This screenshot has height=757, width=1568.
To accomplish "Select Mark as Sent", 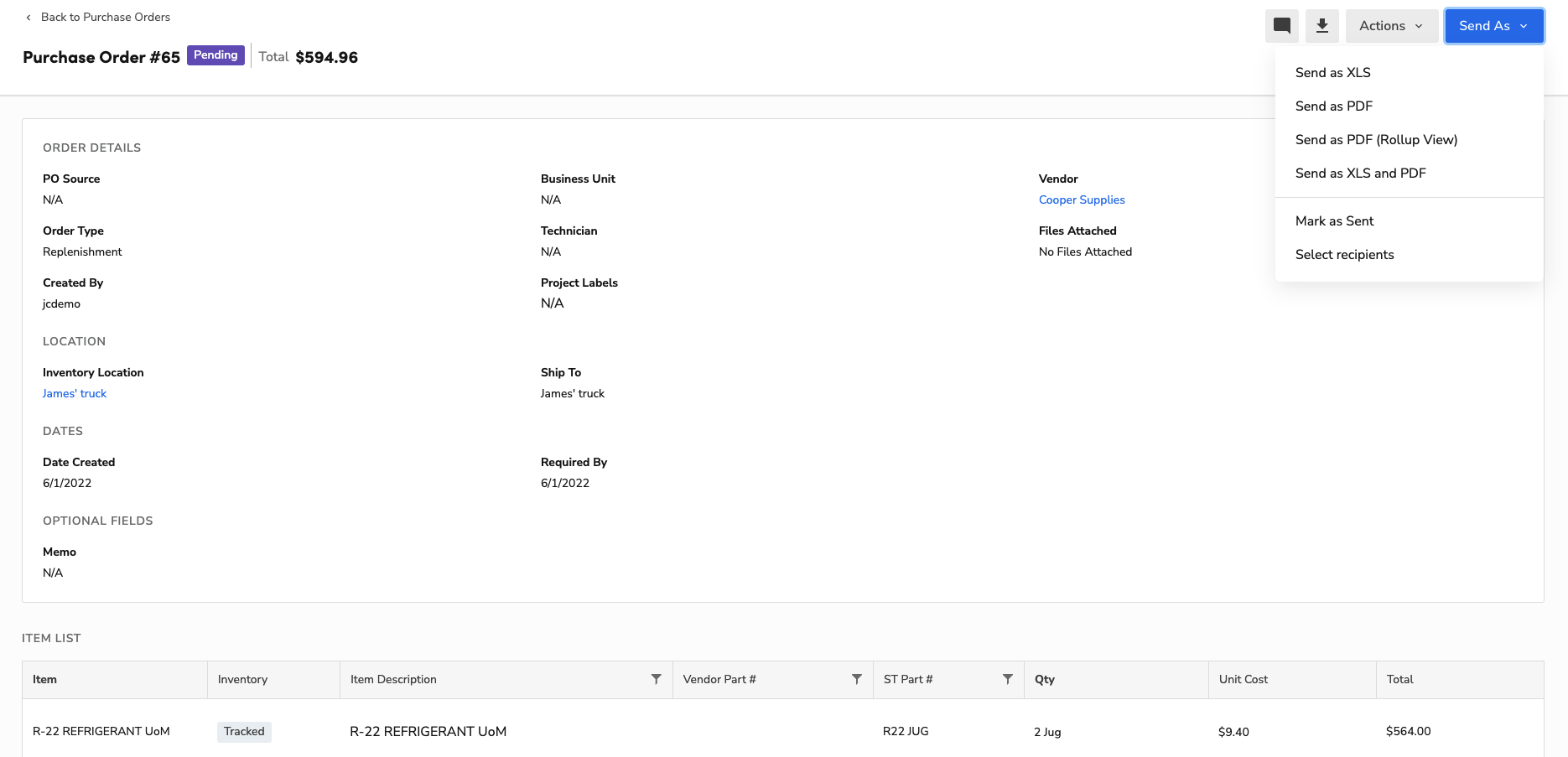I will click(1335, 220).
